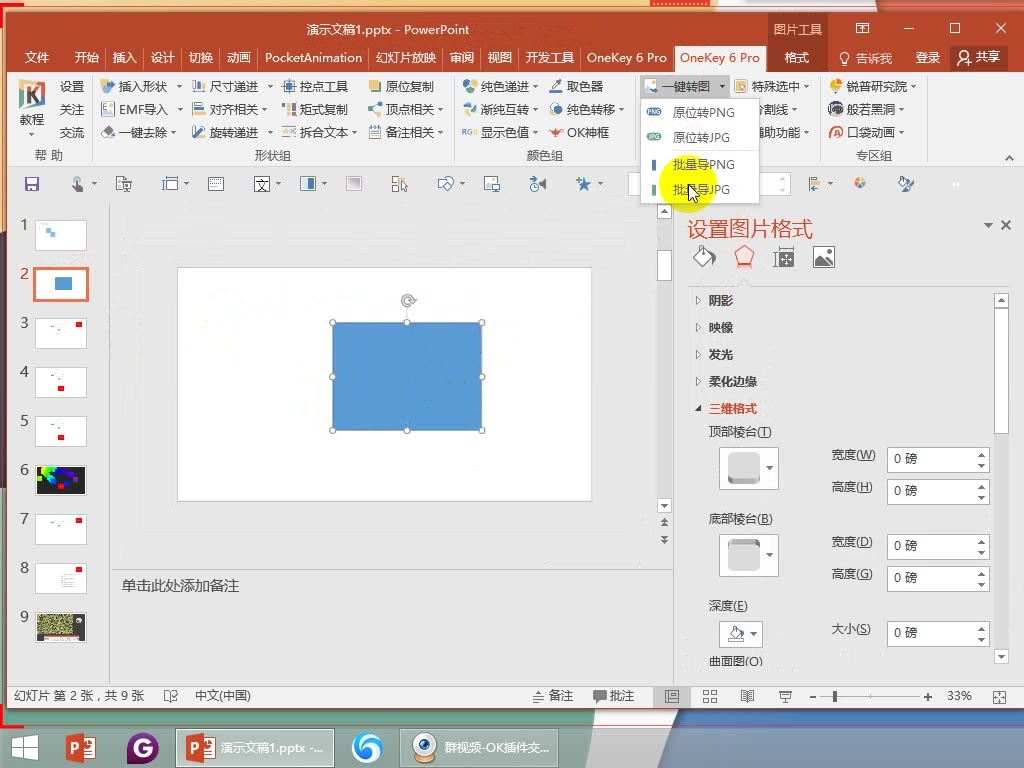Image resolution: width=1024 pixels, height=768 pixels.
Task: Click the zoom in plus icon
Action: coord(927,697)
